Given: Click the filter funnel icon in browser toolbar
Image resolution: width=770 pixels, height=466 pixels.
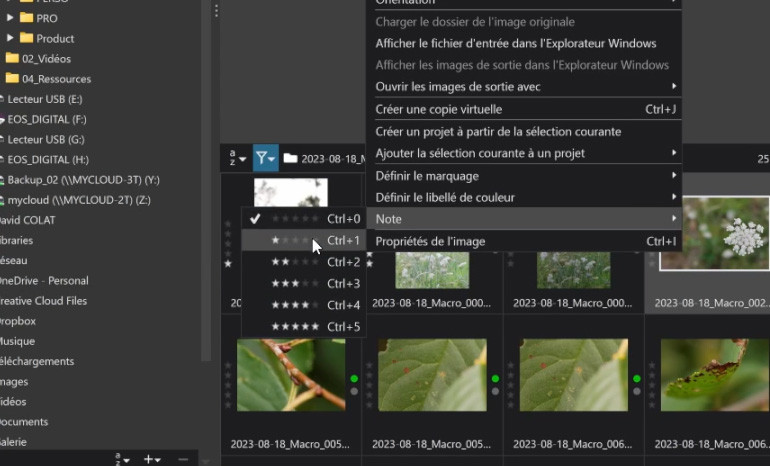Looking at the screenshot, I should point(264,158).
